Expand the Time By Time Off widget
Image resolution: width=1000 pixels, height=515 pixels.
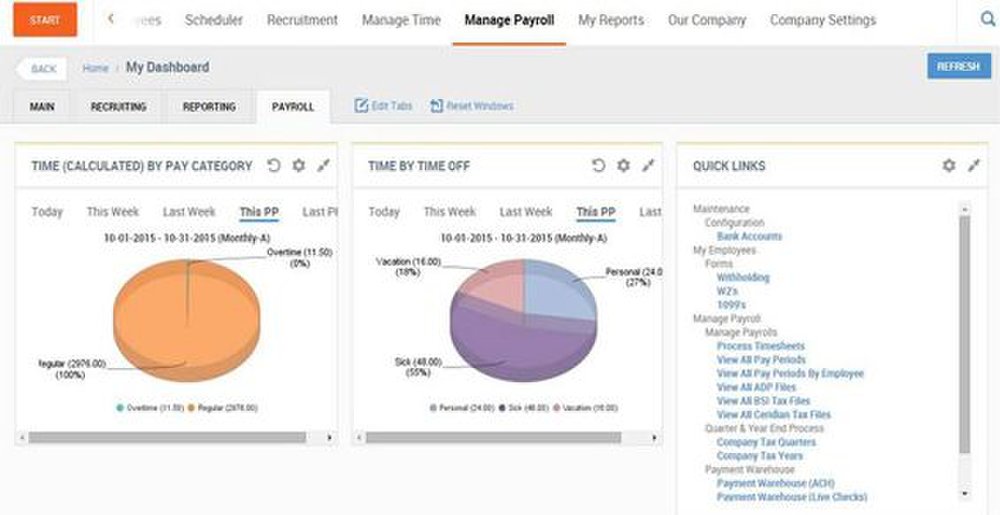click(648, 166)
